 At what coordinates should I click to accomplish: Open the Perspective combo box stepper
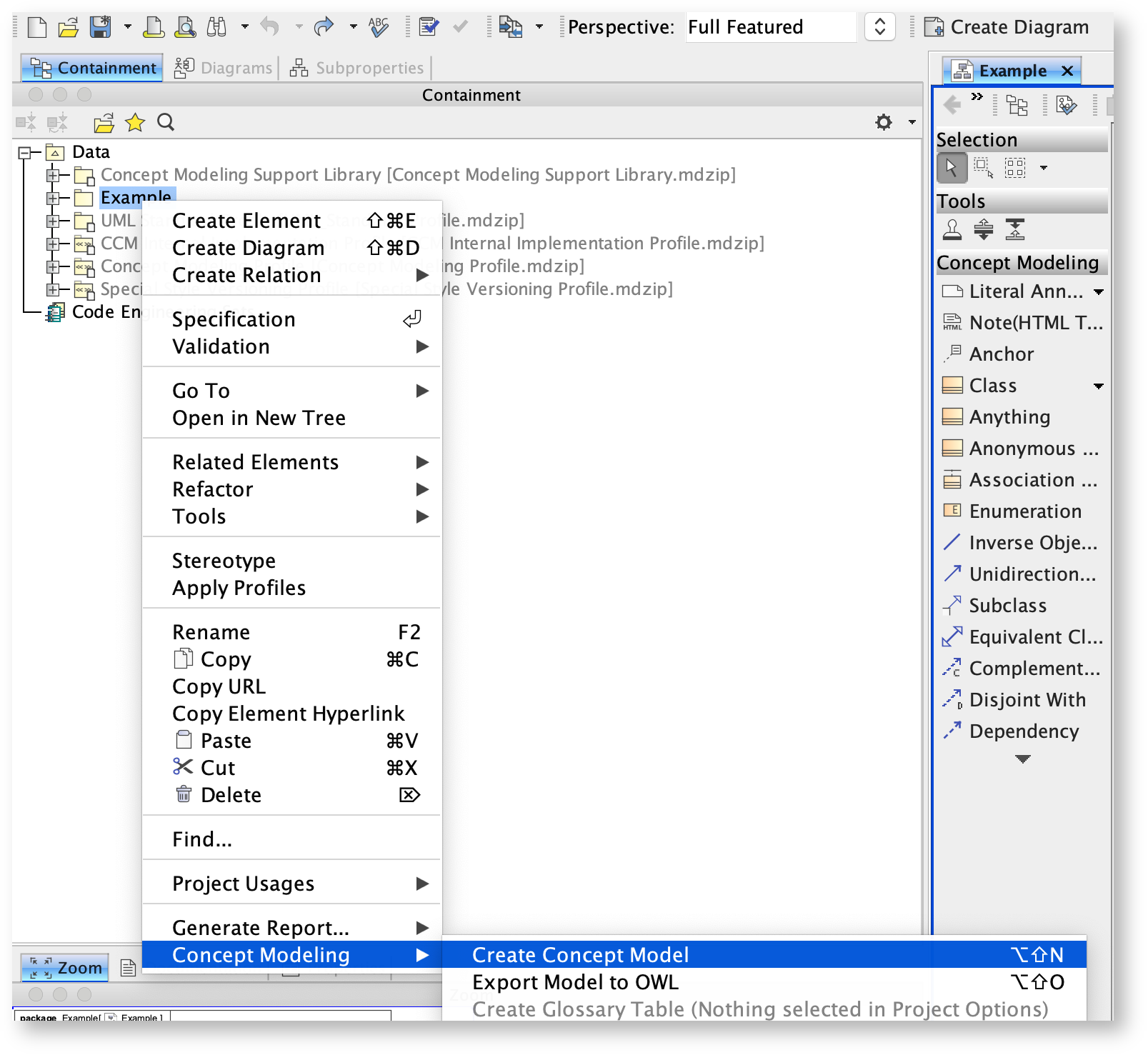click(879, 28)
